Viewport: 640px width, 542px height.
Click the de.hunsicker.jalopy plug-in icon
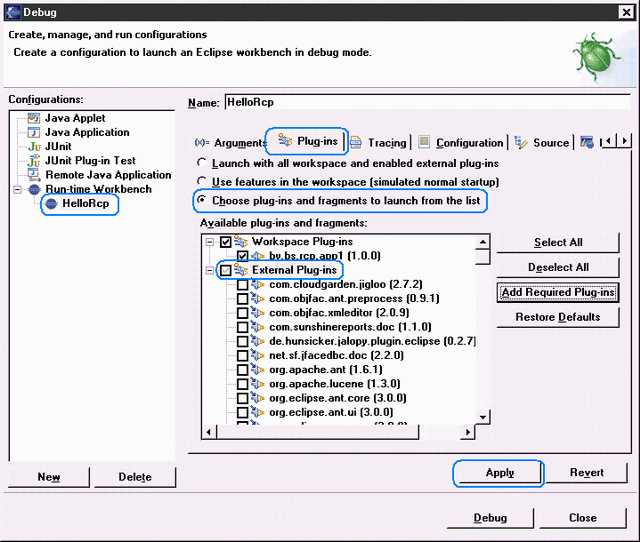pyautogui.click(x=258, y=341)
